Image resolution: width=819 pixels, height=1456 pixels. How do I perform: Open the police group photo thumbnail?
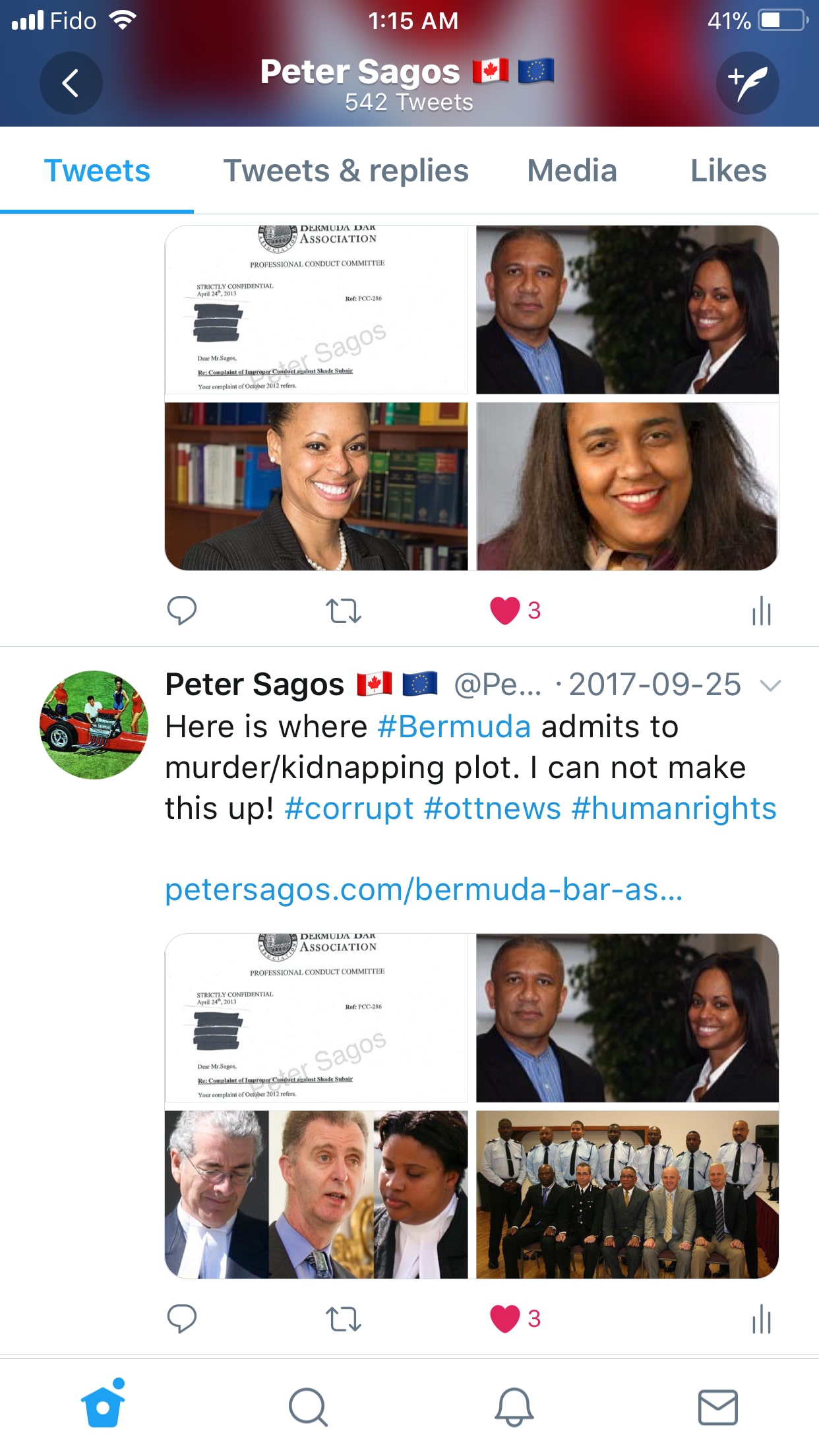pos(627,1195)
